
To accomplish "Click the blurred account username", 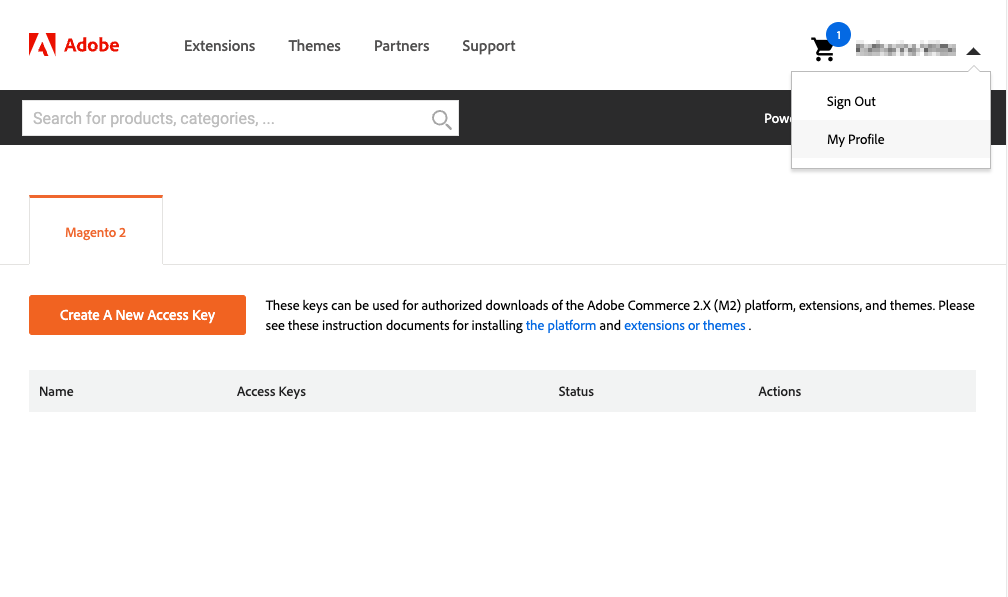I will coord(906,49).
